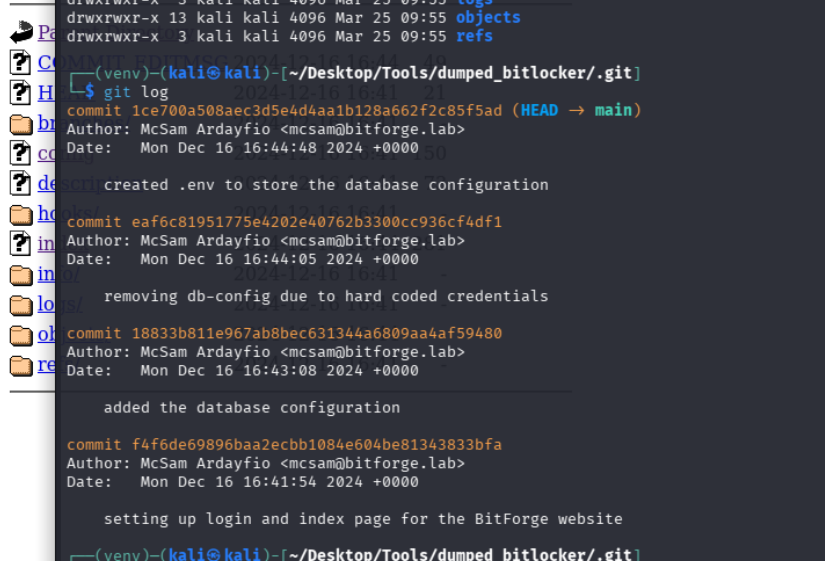Follow the refs directory link text
825x561 pixels.
coord(46,364)
